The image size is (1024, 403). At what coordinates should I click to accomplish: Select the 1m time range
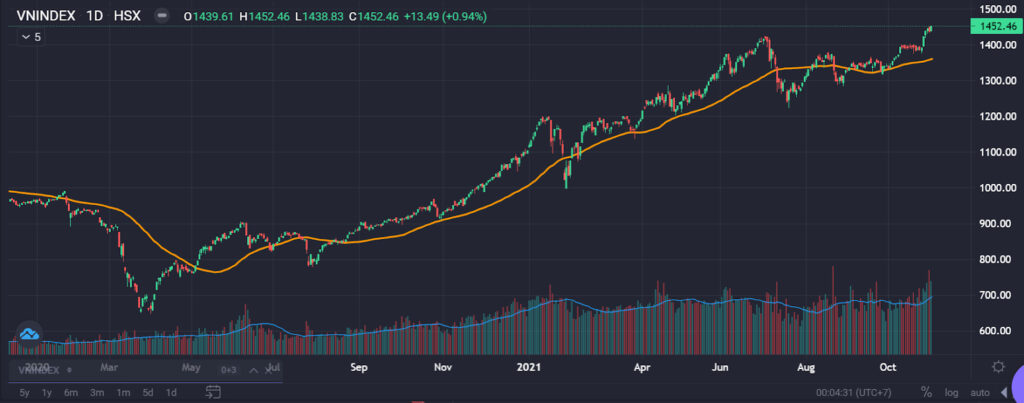click(123, 393)
